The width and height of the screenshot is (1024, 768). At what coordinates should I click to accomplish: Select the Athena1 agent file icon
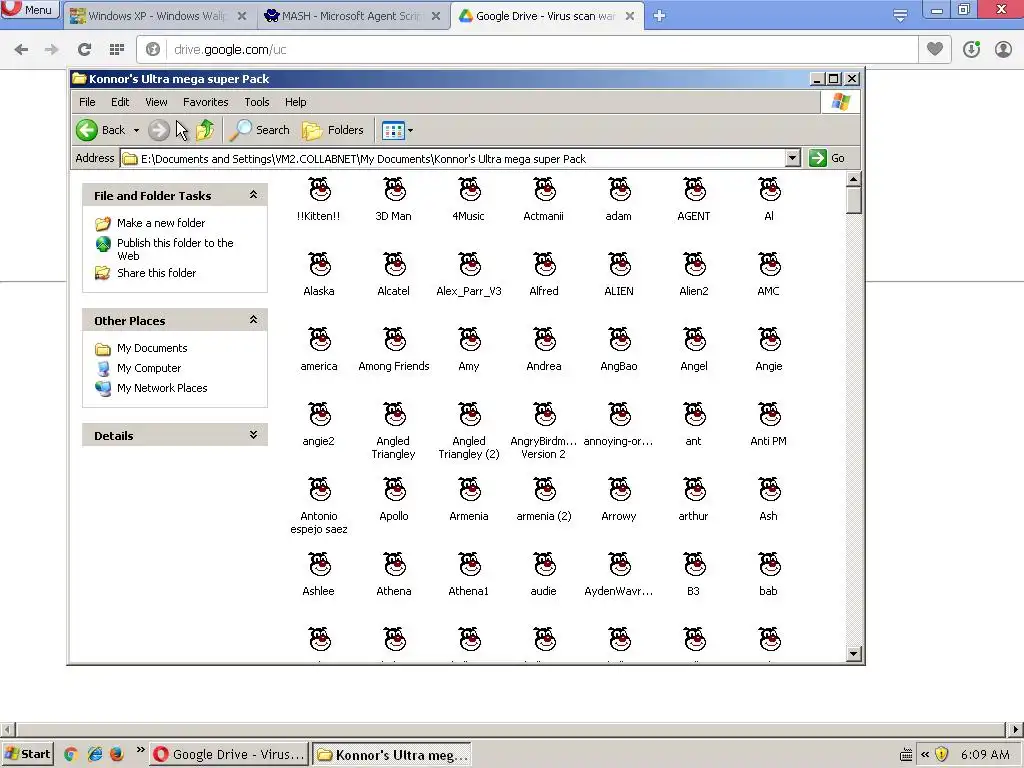[x=470, y=566]
